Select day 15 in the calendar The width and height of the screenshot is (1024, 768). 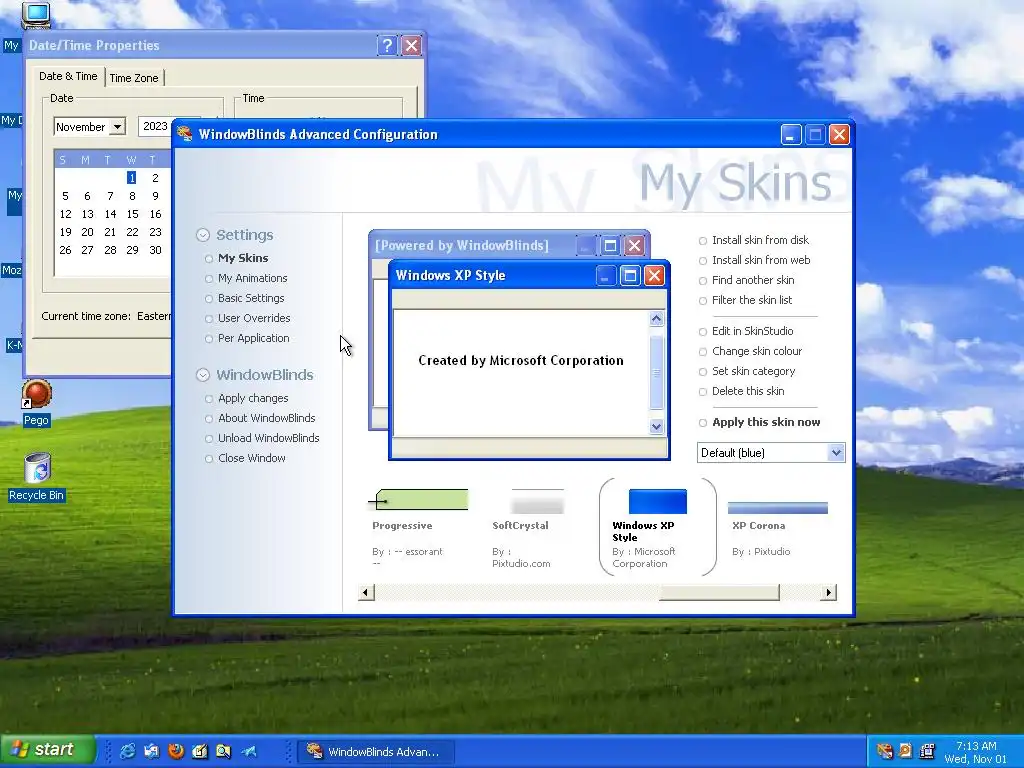pos(133,214)
